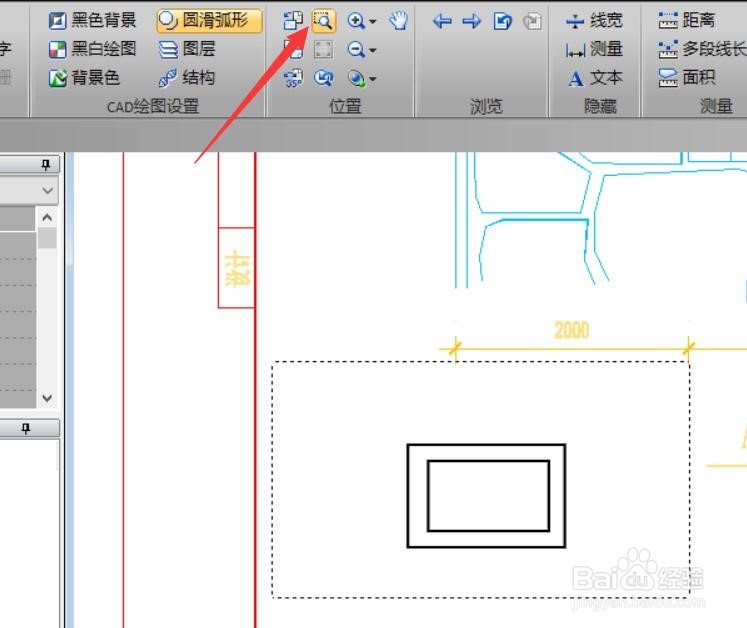Toggle 黑白绘图 black-and-white drawing
Viewport: 747px width, 628px height.
pos(92,49)
